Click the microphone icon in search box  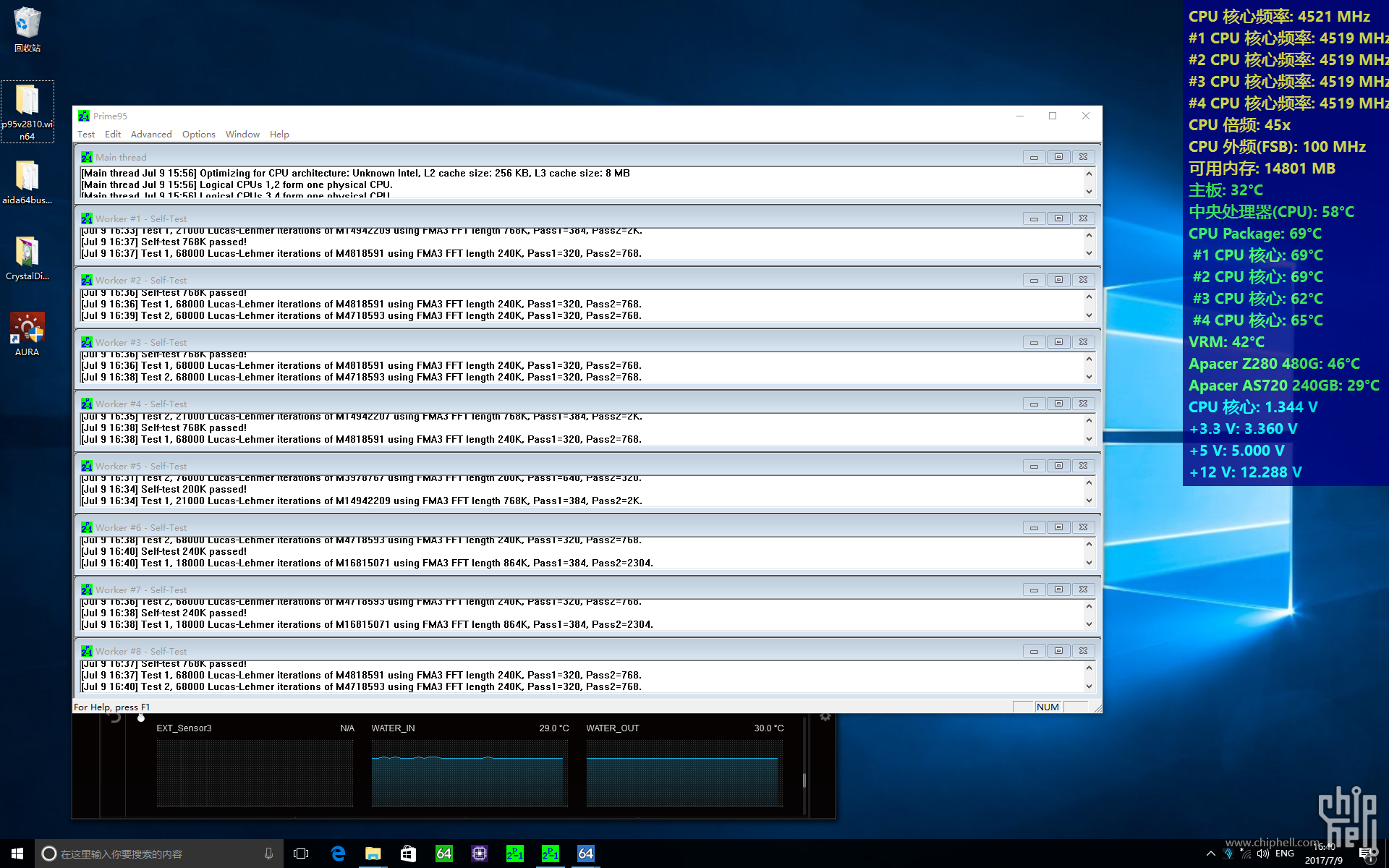pos(269,854)
